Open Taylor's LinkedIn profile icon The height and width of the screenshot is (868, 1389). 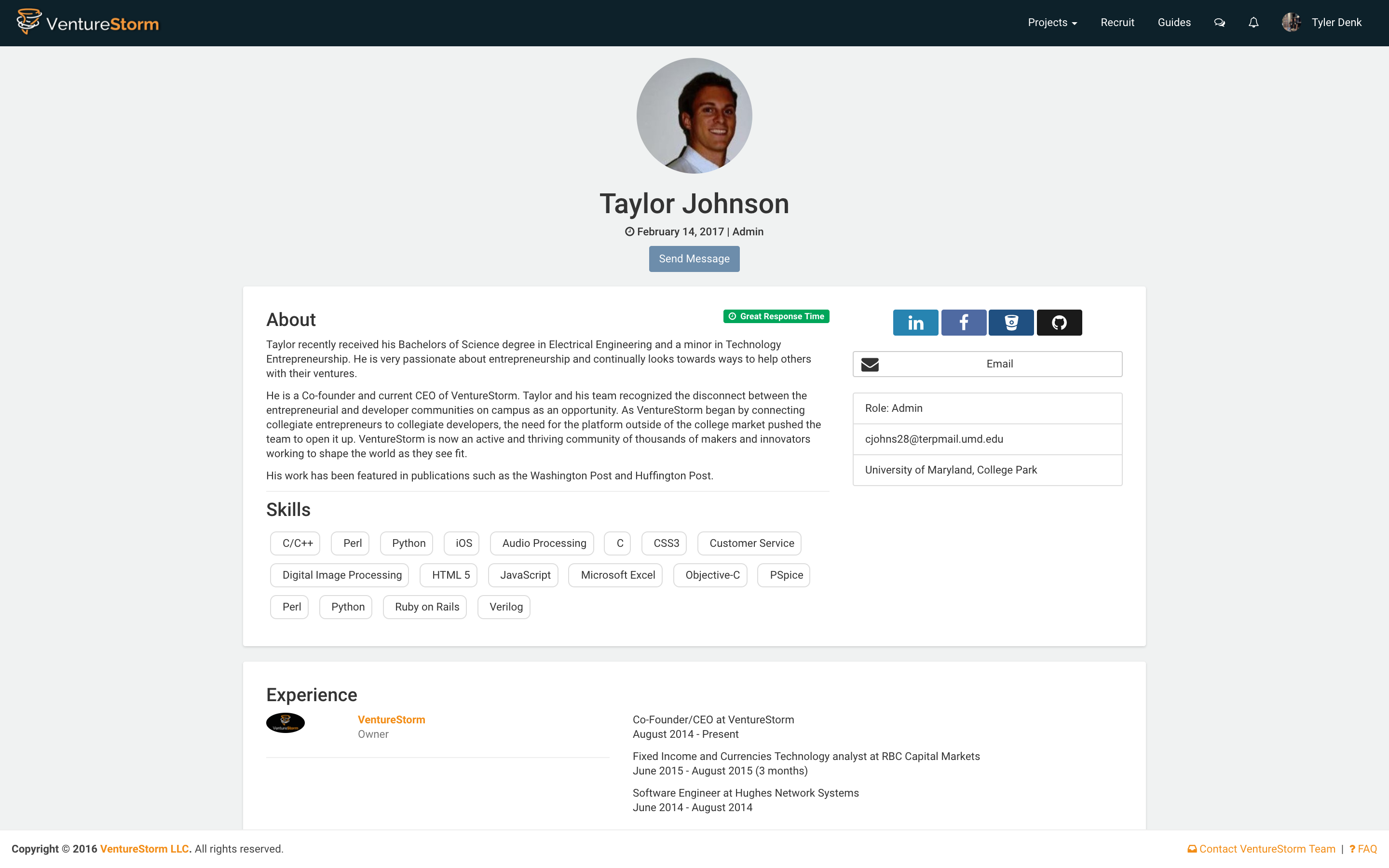point(915,323)
